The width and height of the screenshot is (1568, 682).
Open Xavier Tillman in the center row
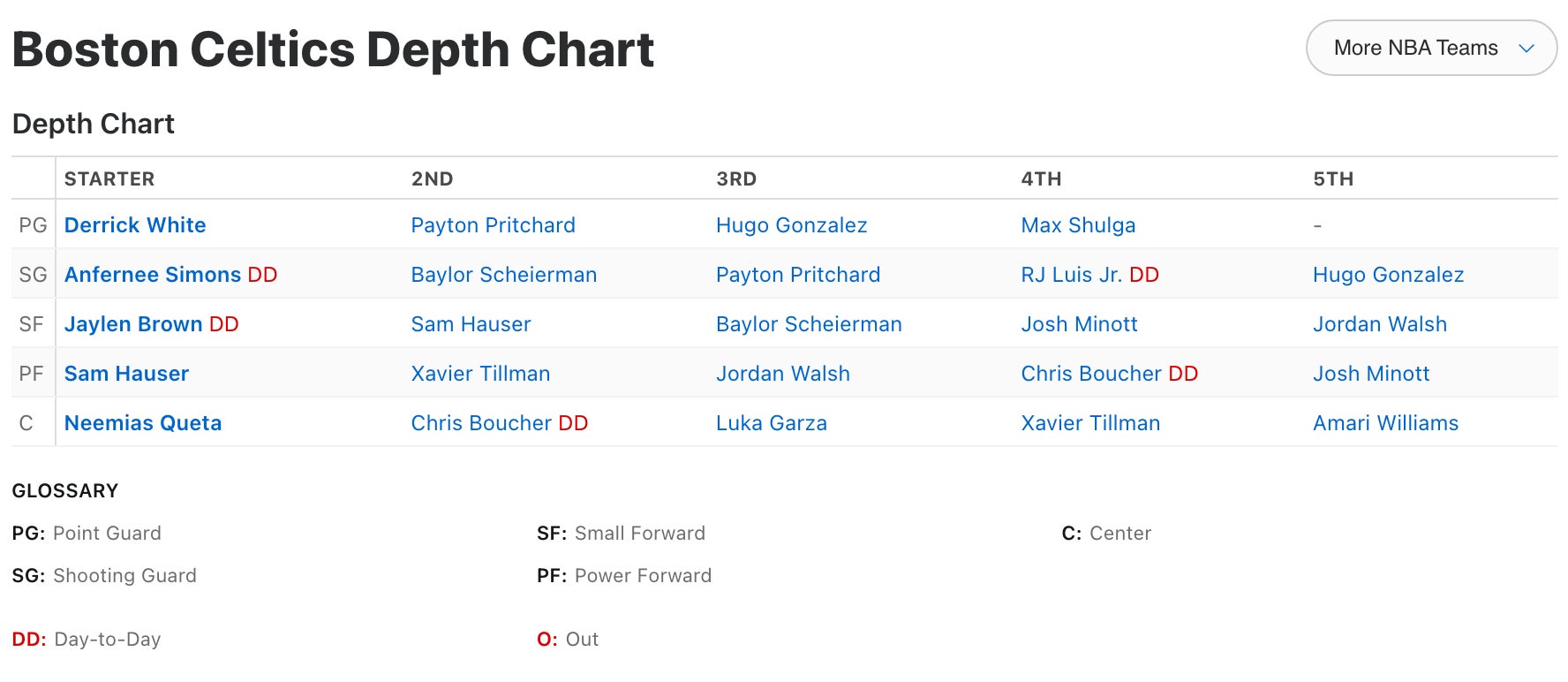pos(1090,423)
